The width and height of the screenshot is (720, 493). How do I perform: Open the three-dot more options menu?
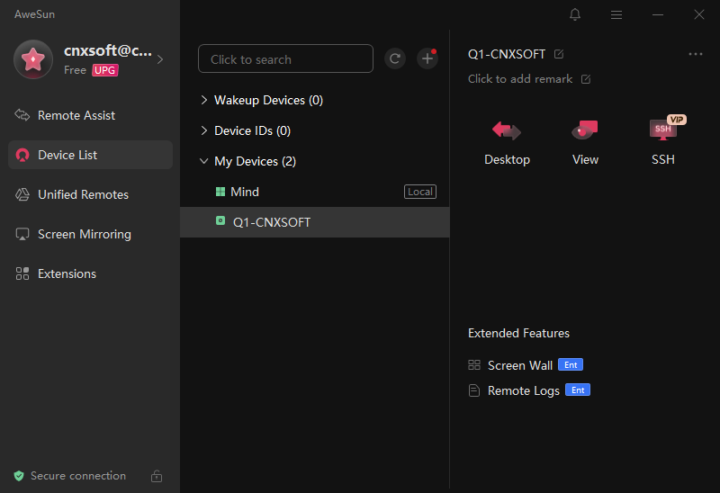point(695,54)
